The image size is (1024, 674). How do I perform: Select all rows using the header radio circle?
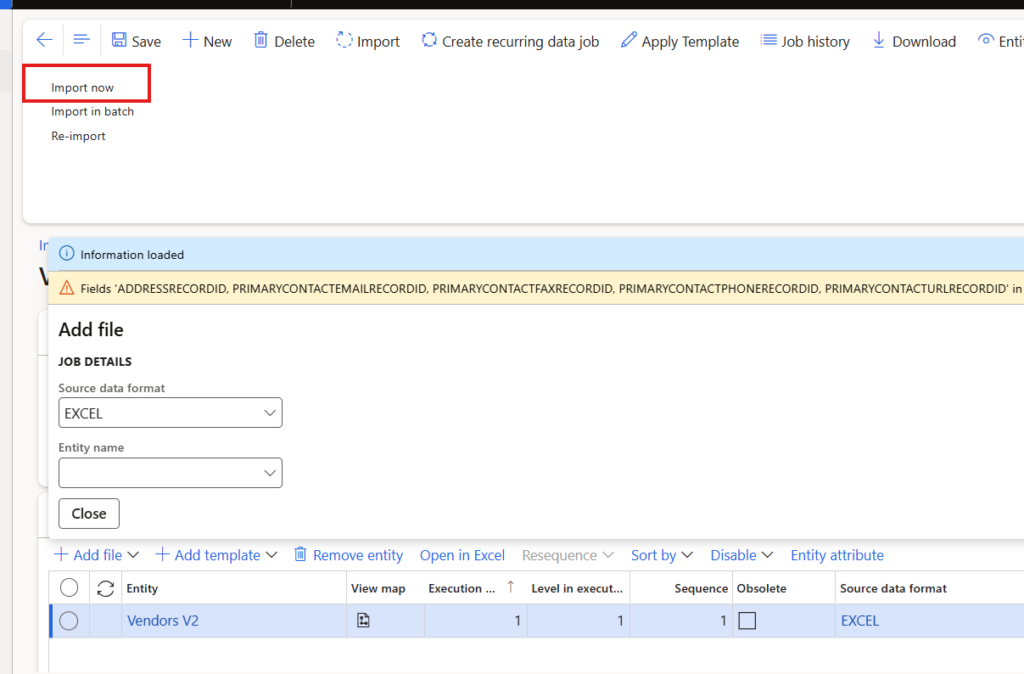point(69,588)
